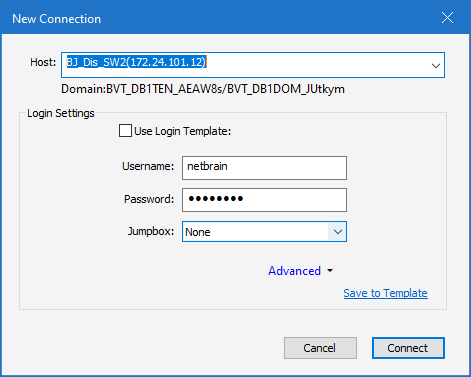Click the Jumpbox: label

(x=151, y=231)
